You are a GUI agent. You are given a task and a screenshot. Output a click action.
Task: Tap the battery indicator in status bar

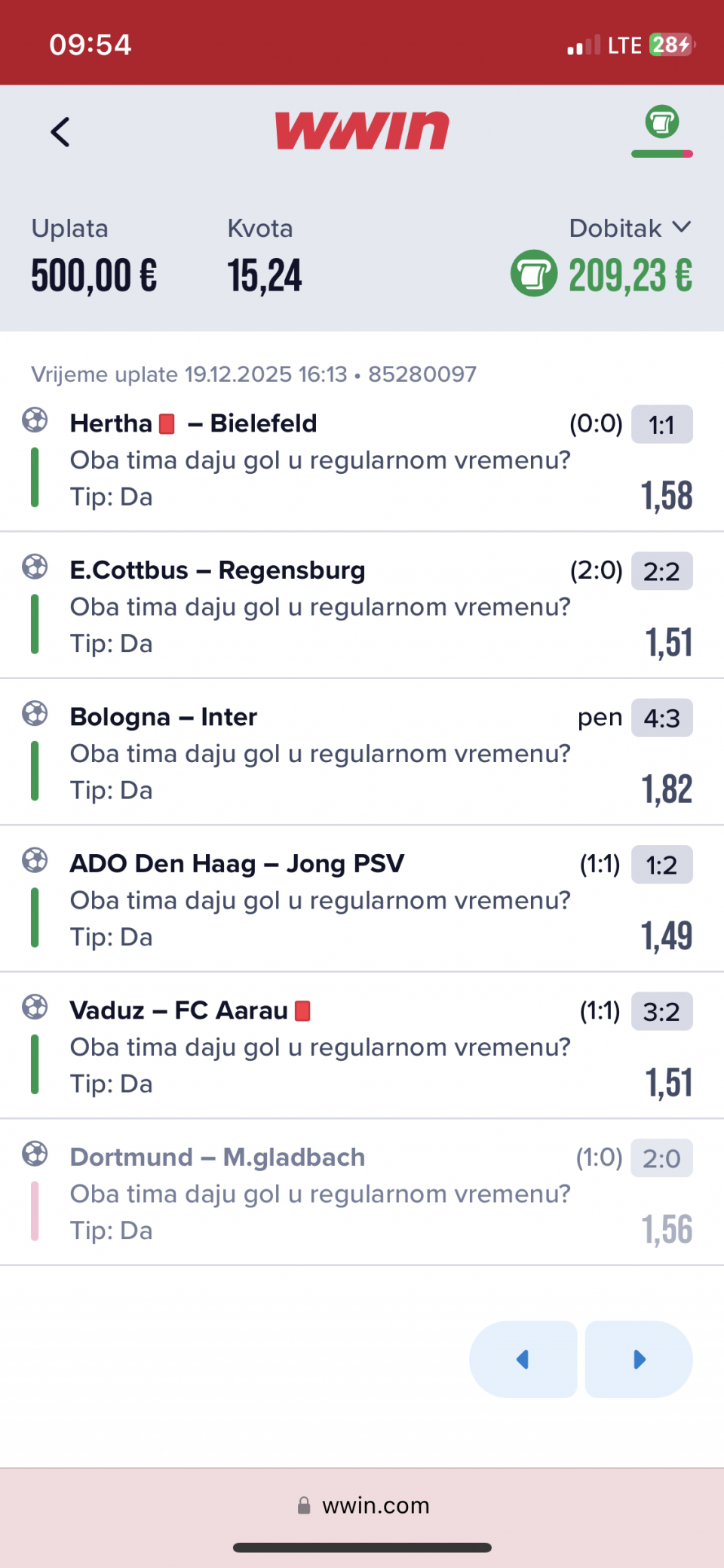pos(671,45)
